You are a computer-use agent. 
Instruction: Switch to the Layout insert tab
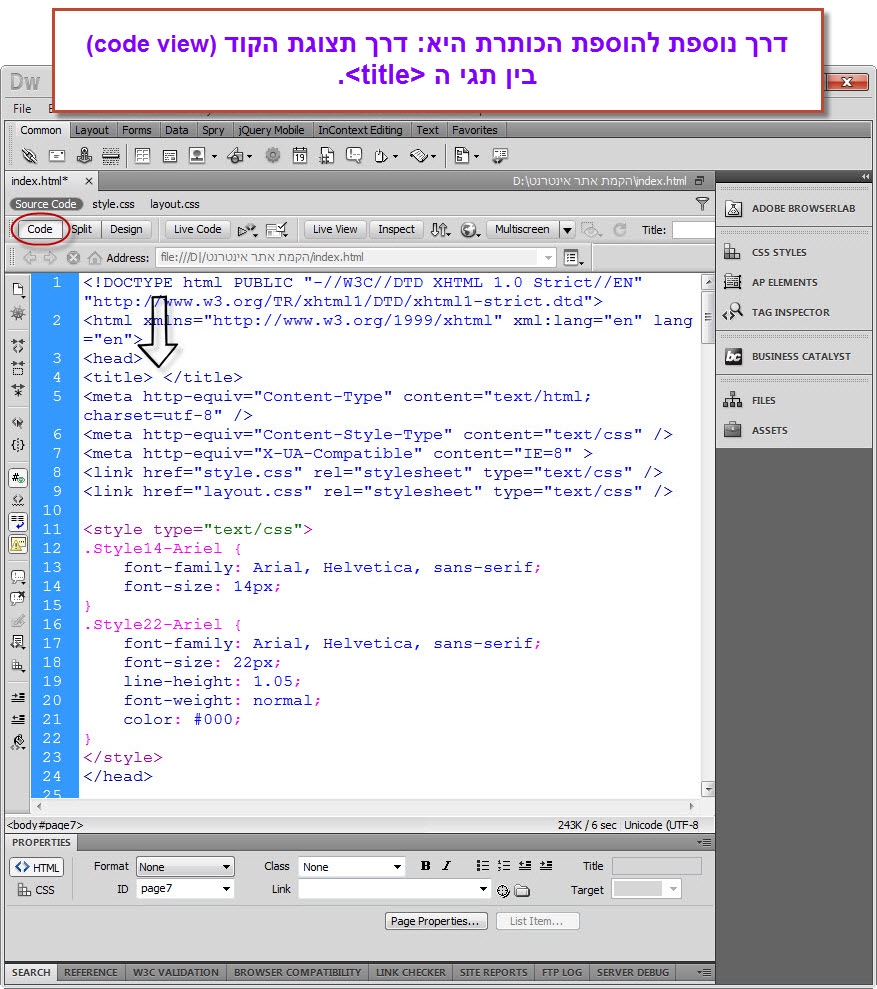pos(92,130)
